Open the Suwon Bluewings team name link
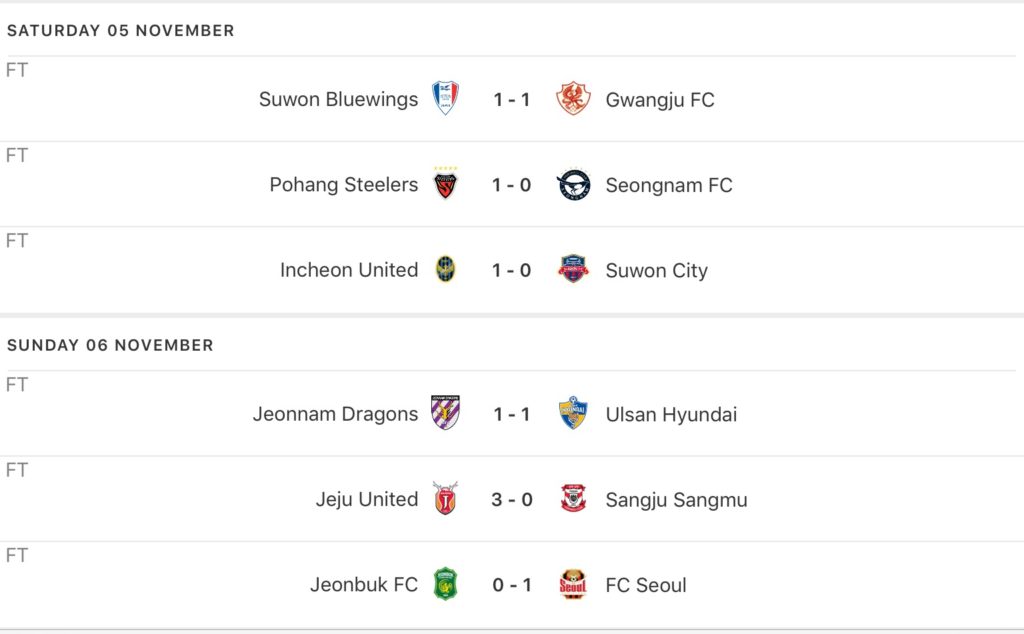The width and height of the screenshot is (1024, 634). 338,99
